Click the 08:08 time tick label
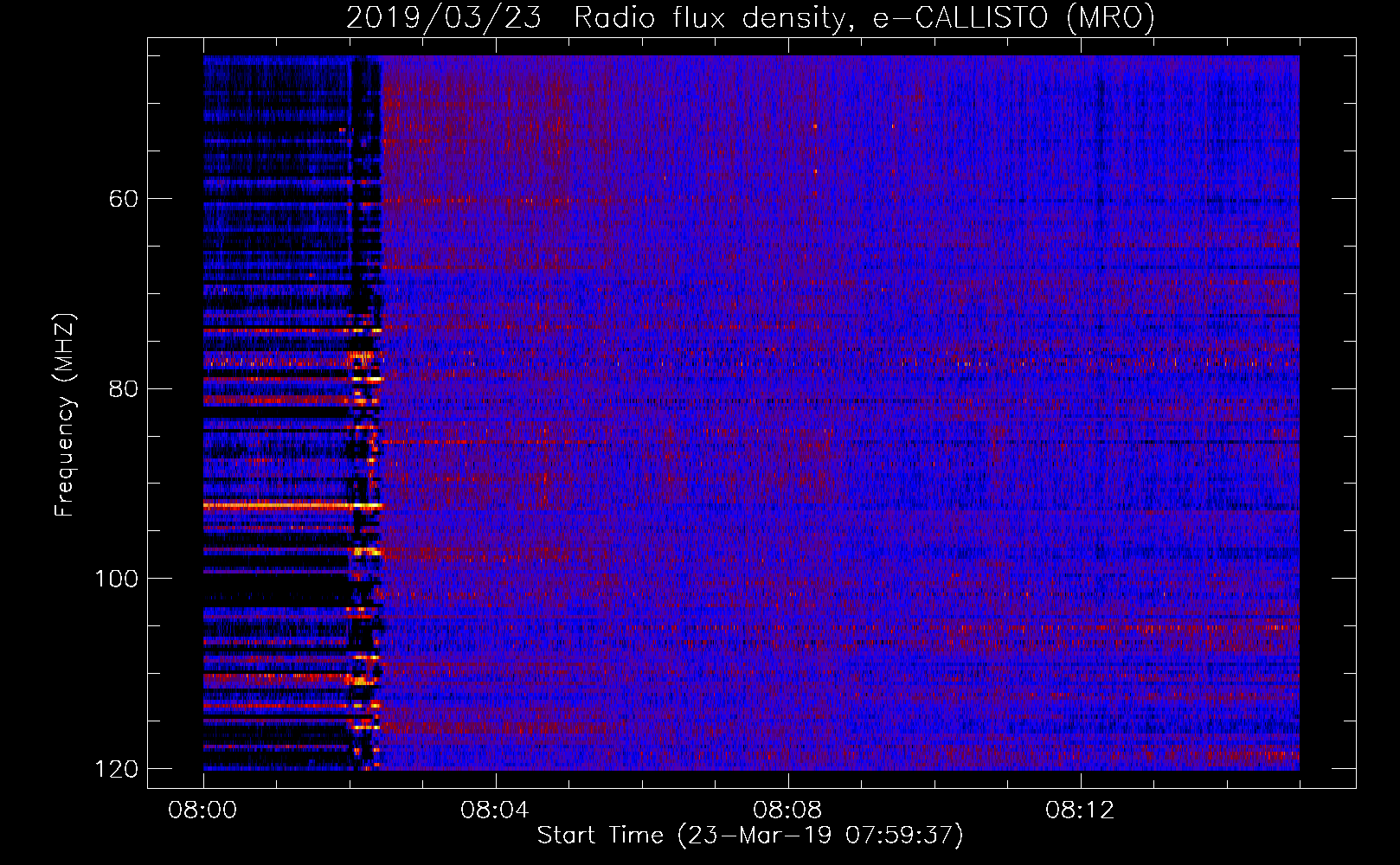 (787, 811)
